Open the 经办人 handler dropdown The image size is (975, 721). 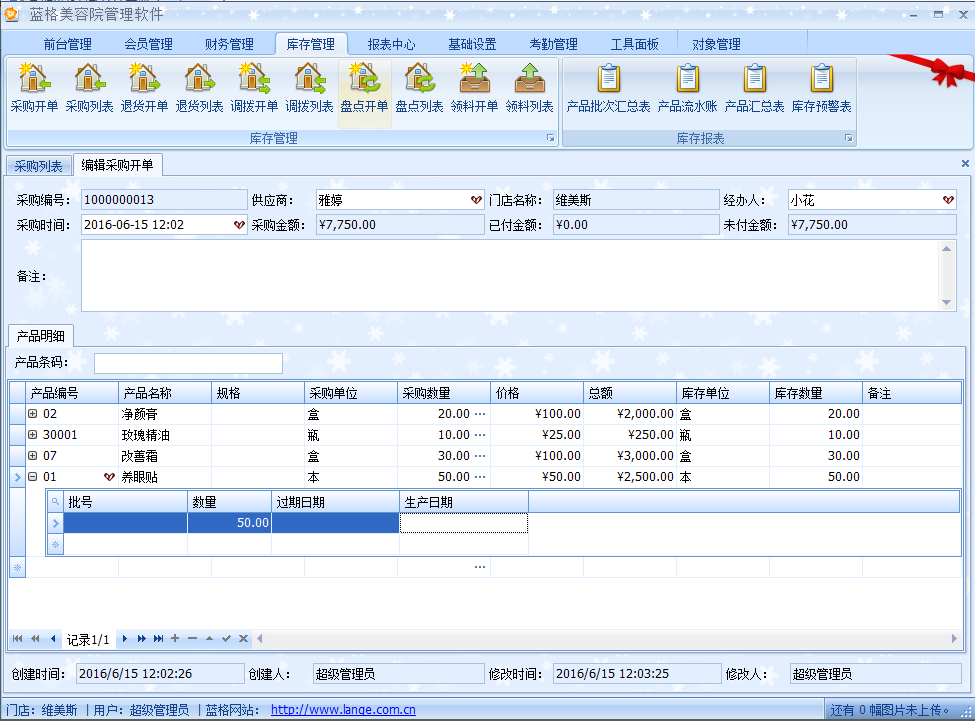point(948,200)
